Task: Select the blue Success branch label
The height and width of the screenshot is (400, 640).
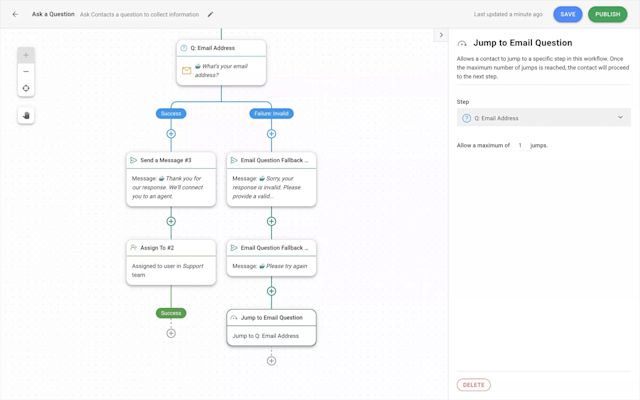Action: [171, 113]
